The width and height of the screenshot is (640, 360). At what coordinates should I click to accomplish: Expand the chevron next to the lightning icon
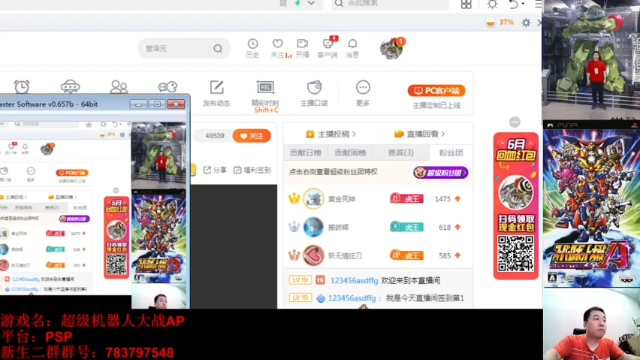coord(311,3)
